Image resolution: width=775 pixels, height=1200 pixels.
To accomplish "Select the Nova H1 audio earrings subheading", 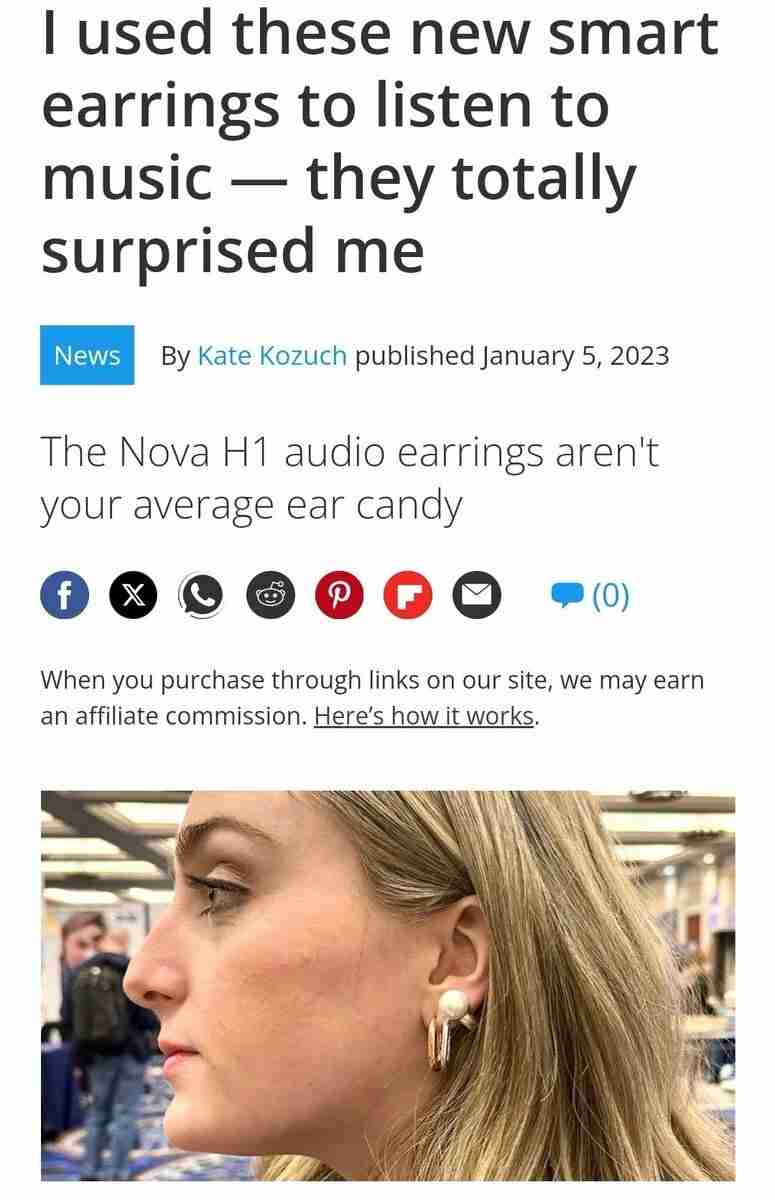I will click(x=350, y=479).
